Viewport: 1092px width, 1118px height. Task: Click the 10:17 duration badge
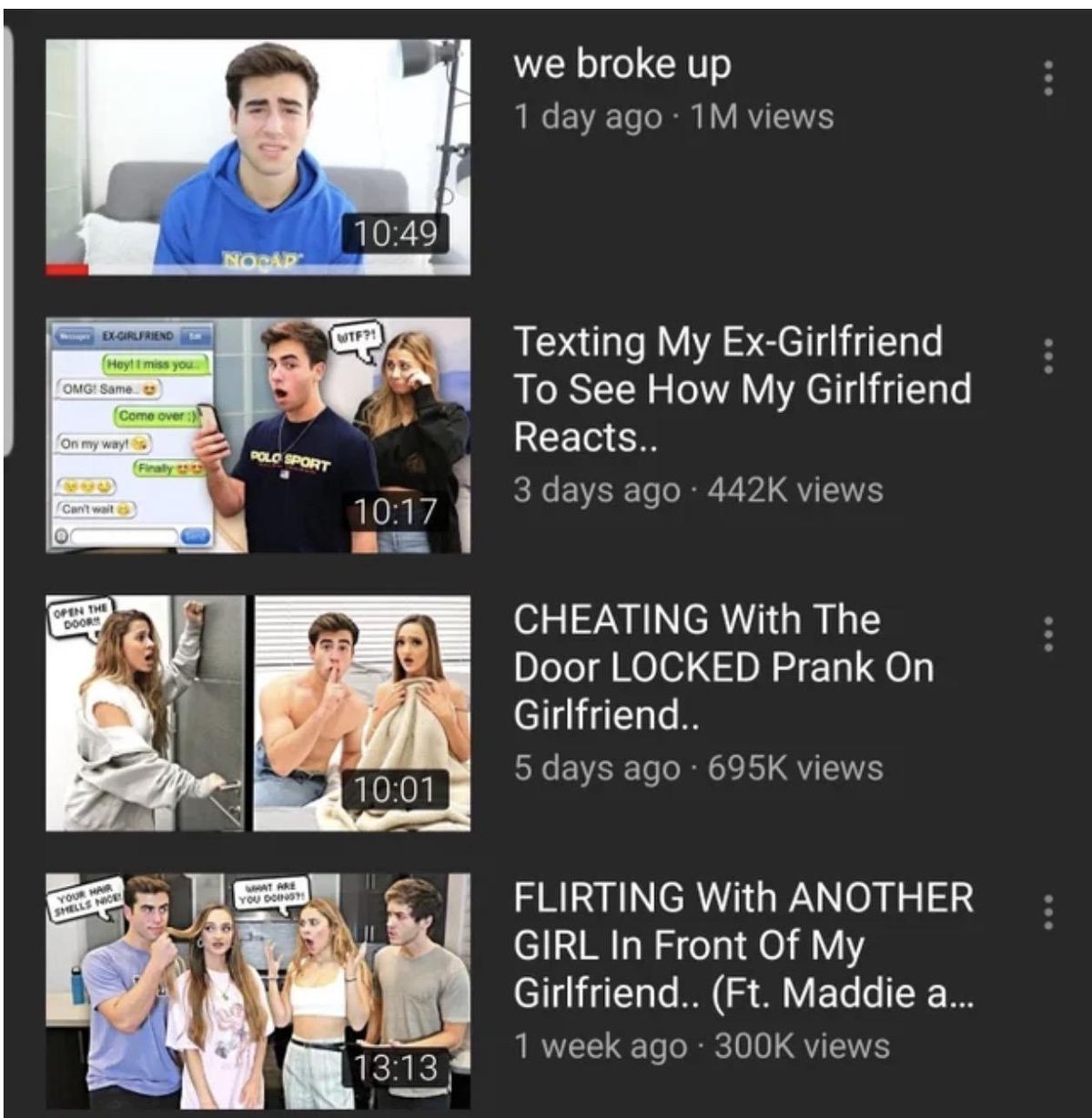pos(396,511)
